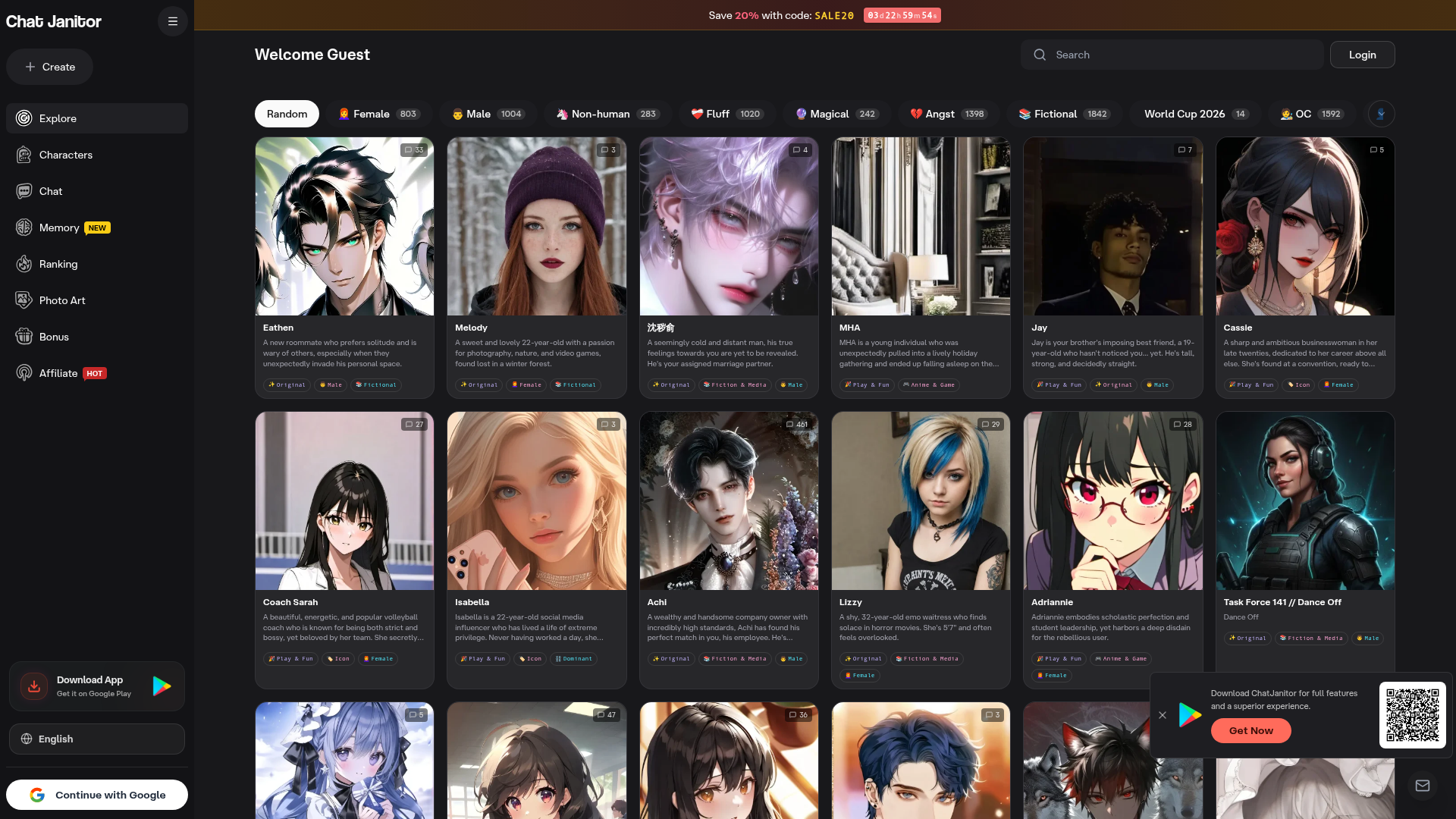1456x819 pixels.
Task: Click Continue with Google
Action: (97, 795)
